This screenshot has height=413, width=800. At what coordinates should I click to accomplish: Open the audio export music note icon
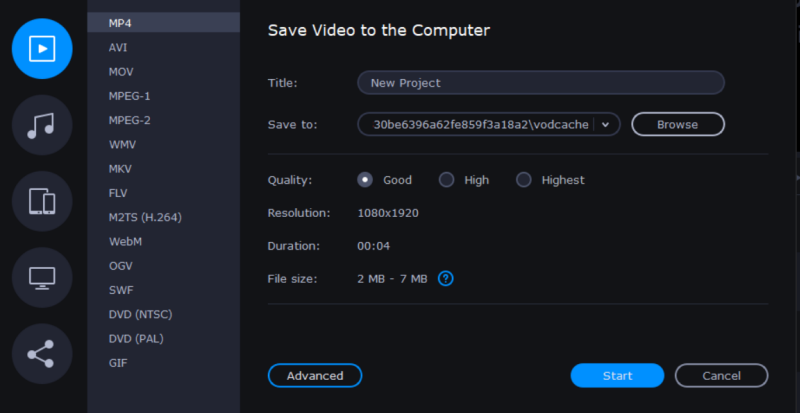(x=42, y=125)
